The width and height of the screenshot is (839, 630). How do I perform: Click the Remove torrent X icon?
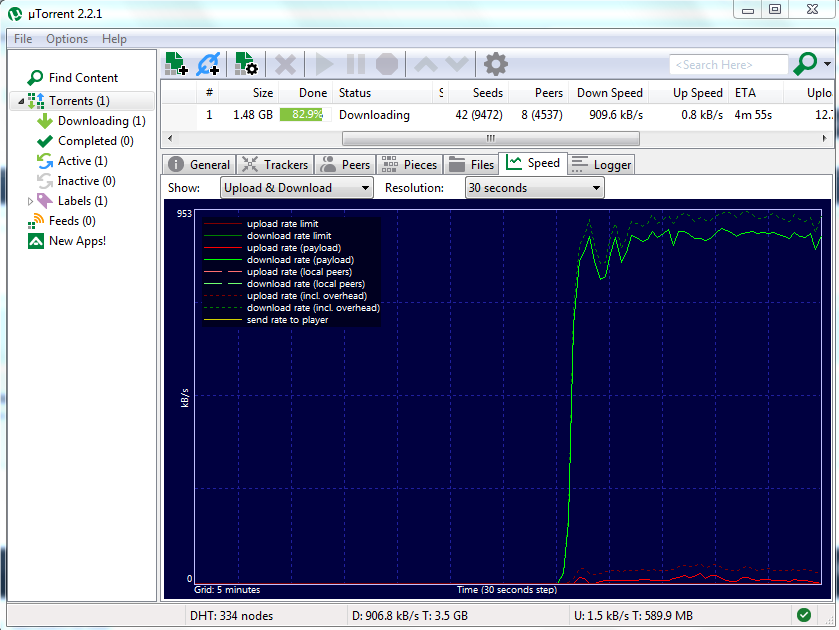[286, 65]
